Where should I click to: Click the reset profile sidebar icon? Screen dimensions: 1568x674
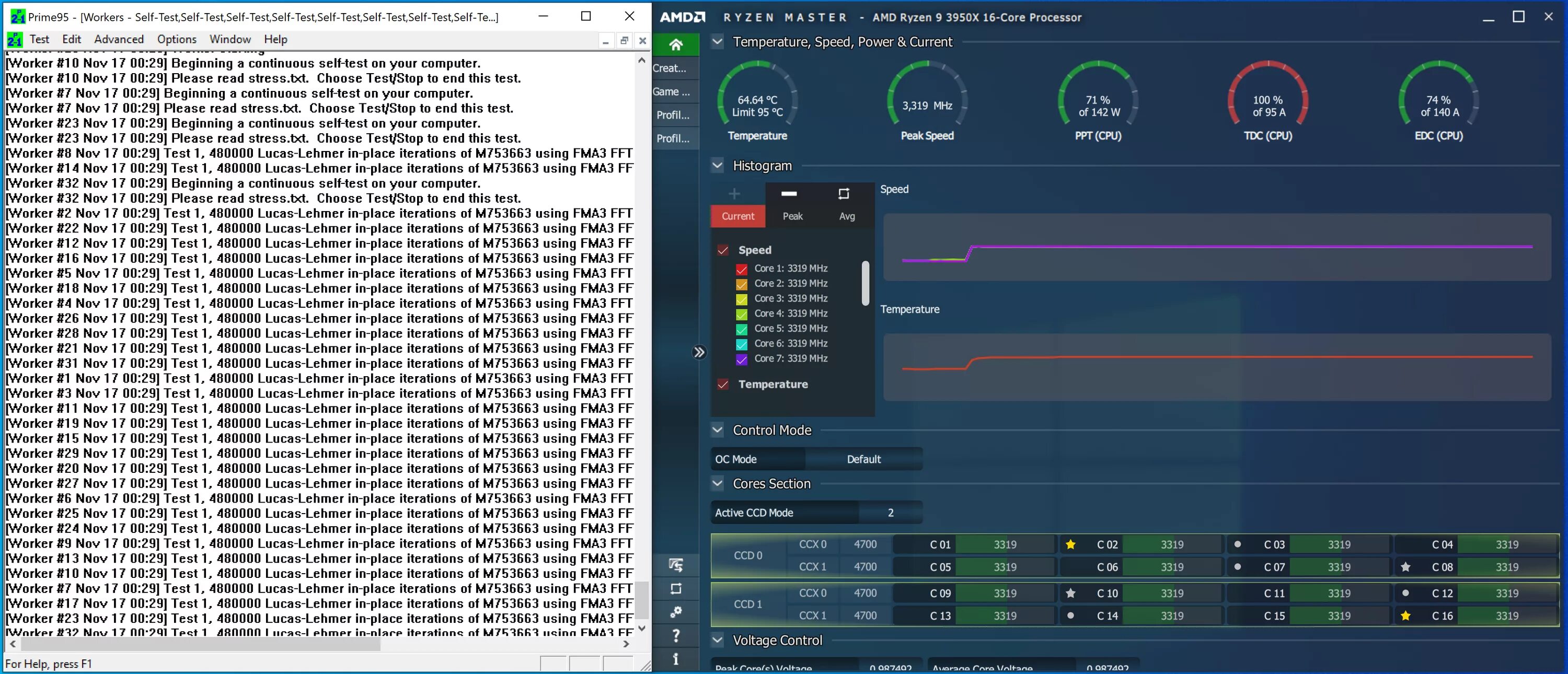click(x=676, y=589)
